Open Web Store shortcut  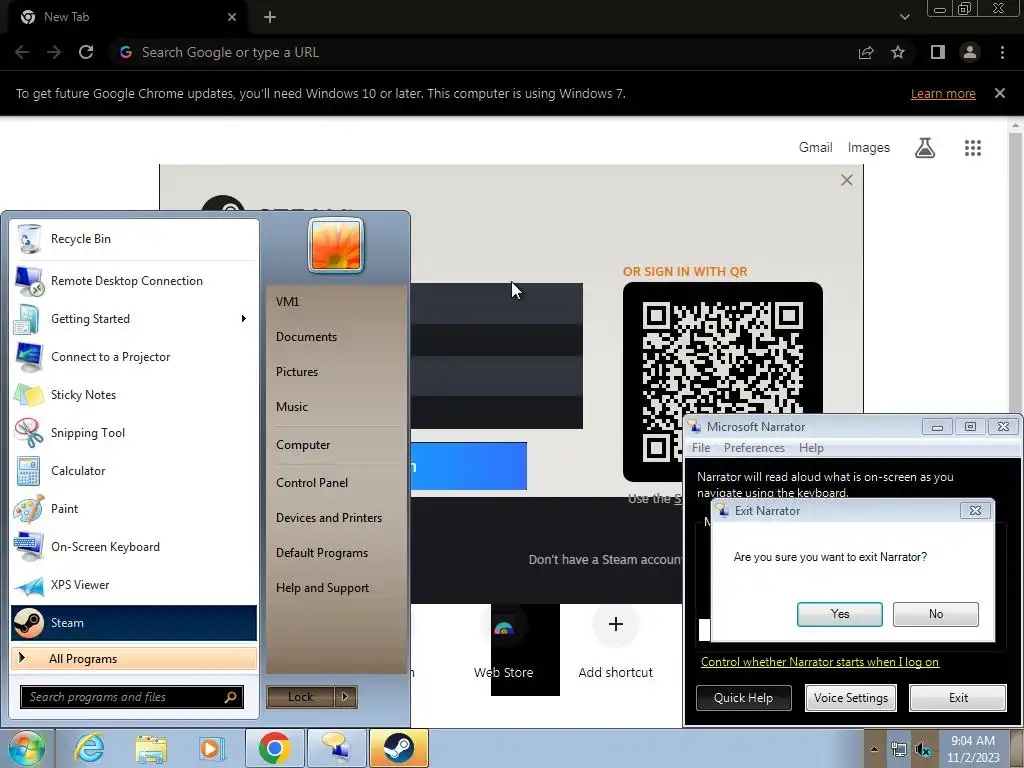click(504, 643)
